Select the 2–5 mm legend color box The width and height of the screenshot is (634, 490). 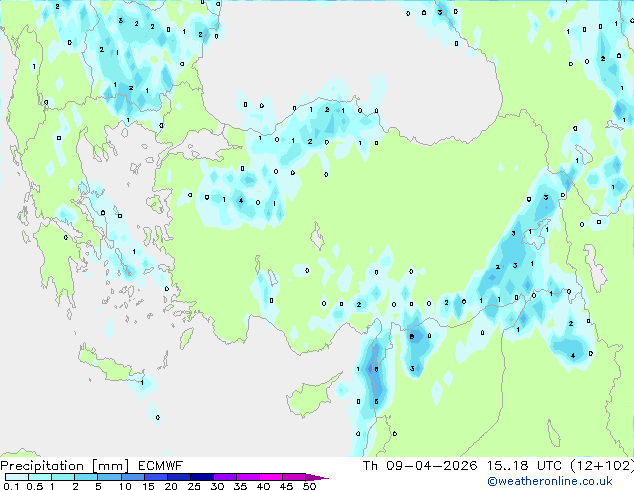pyautogui.click(x=86, y=477)
